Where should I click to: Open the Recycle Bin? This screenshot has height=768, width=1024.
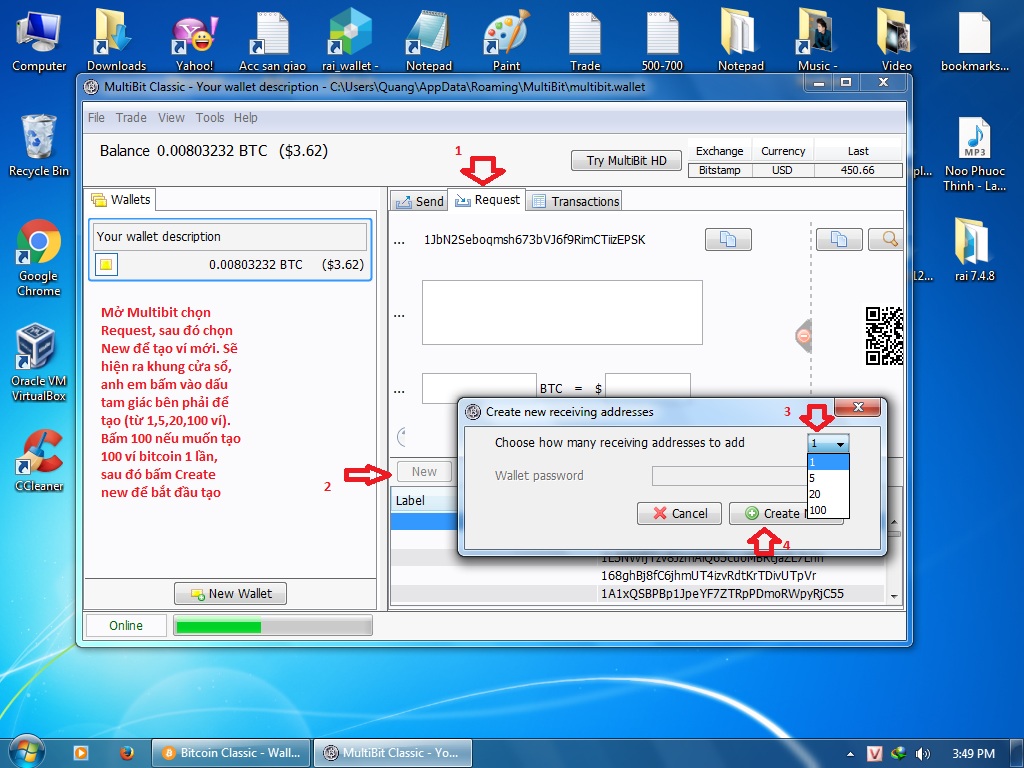[x=39, y=145]
